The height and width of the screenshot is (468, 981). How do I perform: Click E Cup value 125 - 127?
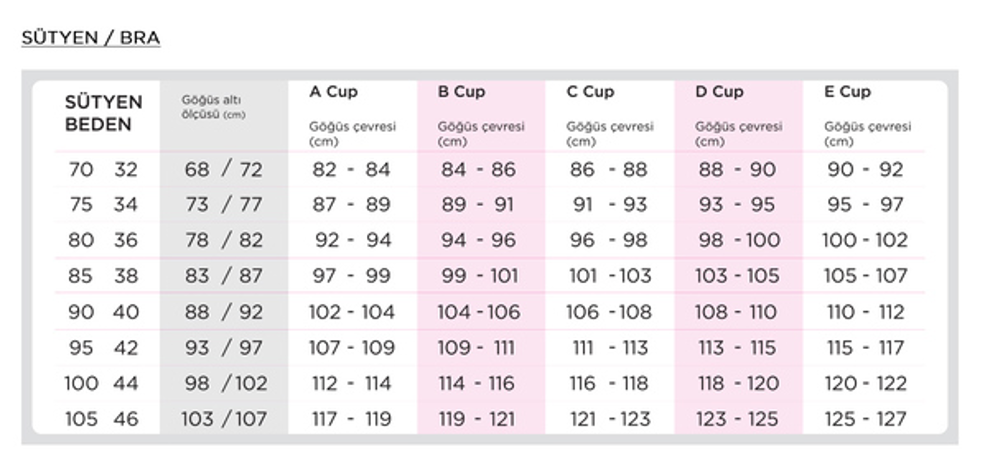[x=866, y=419]
